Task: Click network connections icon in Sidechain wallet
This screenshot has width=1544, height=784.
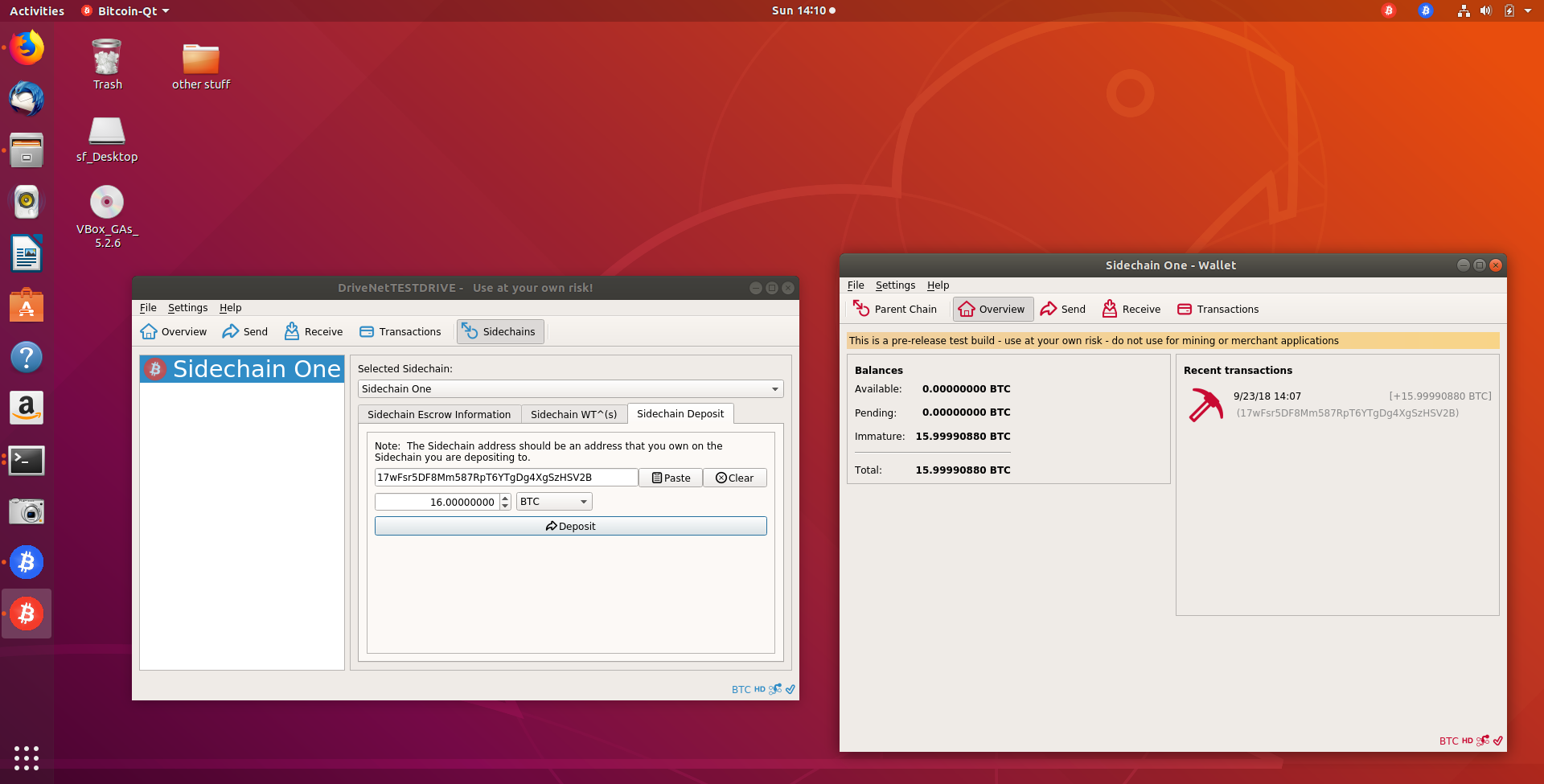Action: (1483, 741)
